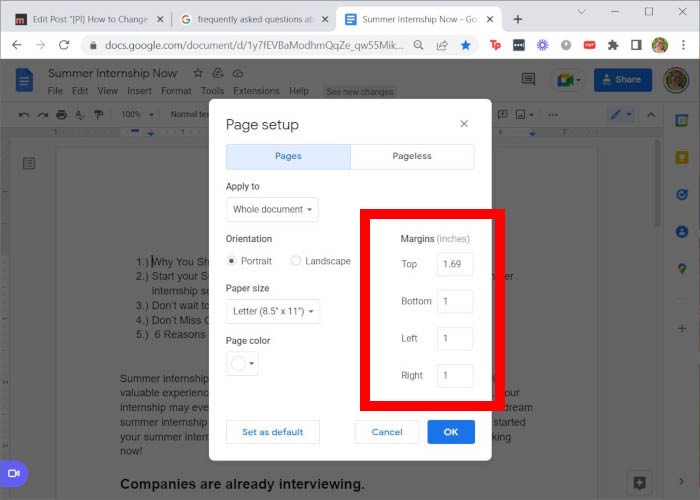
Task: Click the Top margin field
Action: [x=455, y=264]
